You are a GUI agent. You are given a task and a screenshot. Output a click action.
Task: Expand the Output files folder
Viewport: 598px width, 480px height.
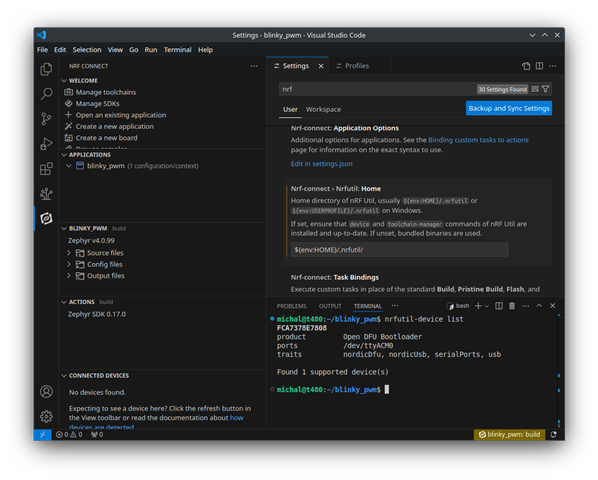tap(69, 276)
